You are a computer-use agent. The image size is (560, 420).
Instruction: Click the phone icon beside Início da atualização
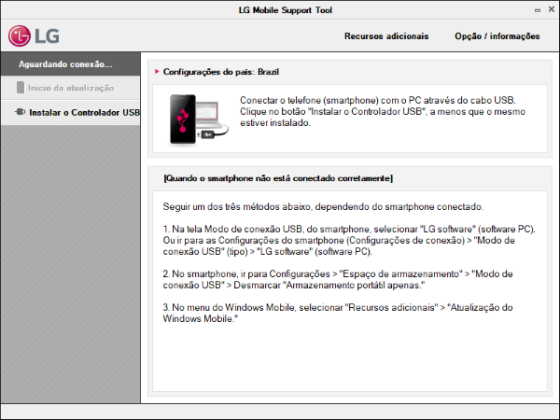(x=20, y=88)
